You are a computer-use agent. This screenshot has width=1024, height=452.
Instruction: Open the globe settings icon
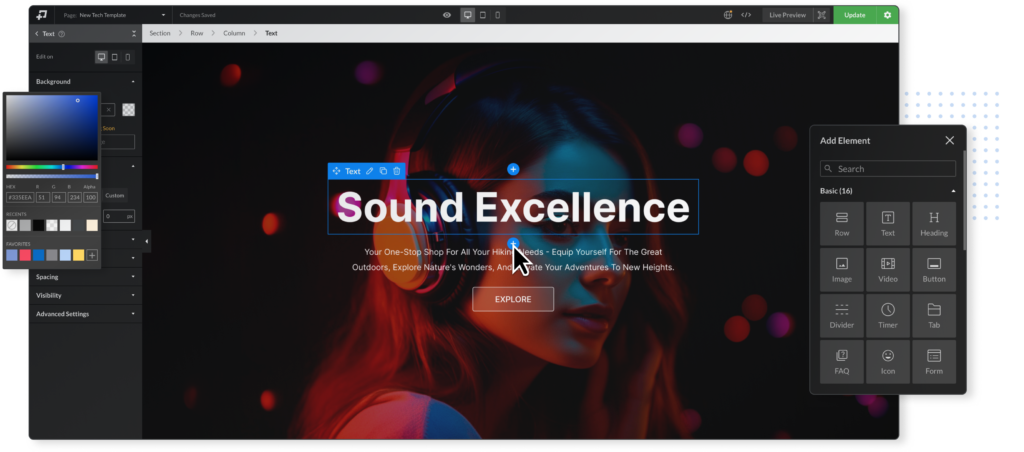pyautogui.click(x=728, y=15)
